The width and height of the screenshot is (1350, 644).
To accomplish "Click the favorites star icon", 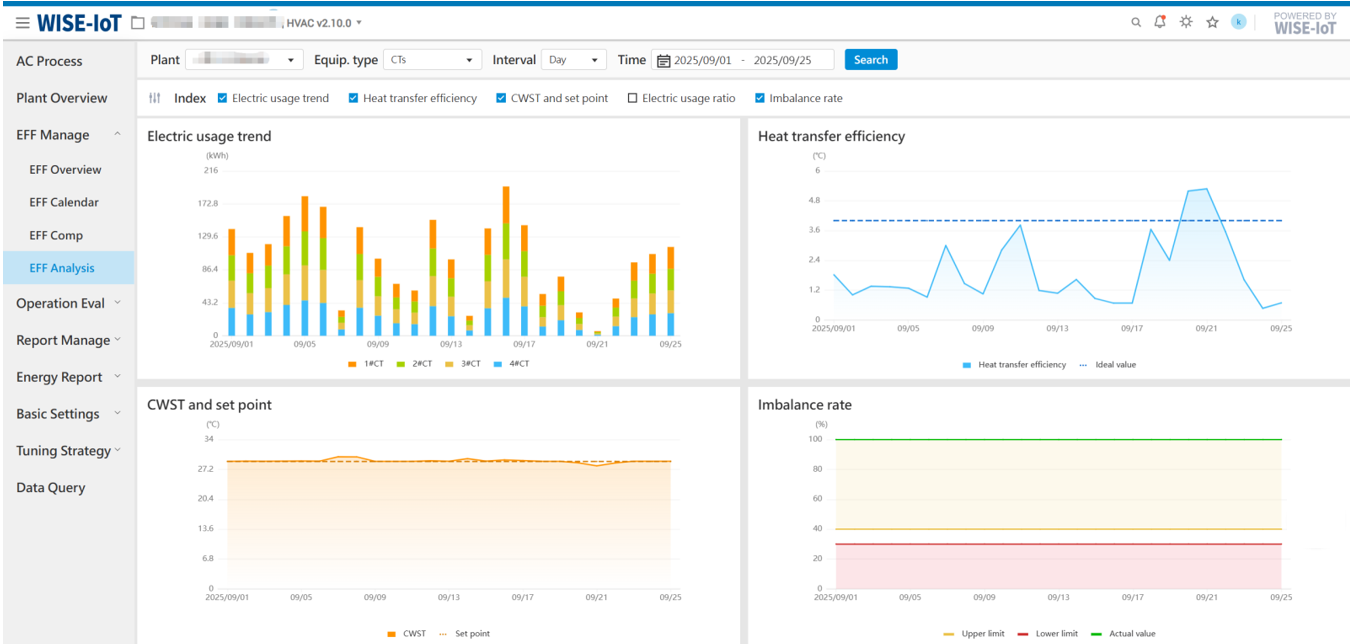I will point(1212,22).
